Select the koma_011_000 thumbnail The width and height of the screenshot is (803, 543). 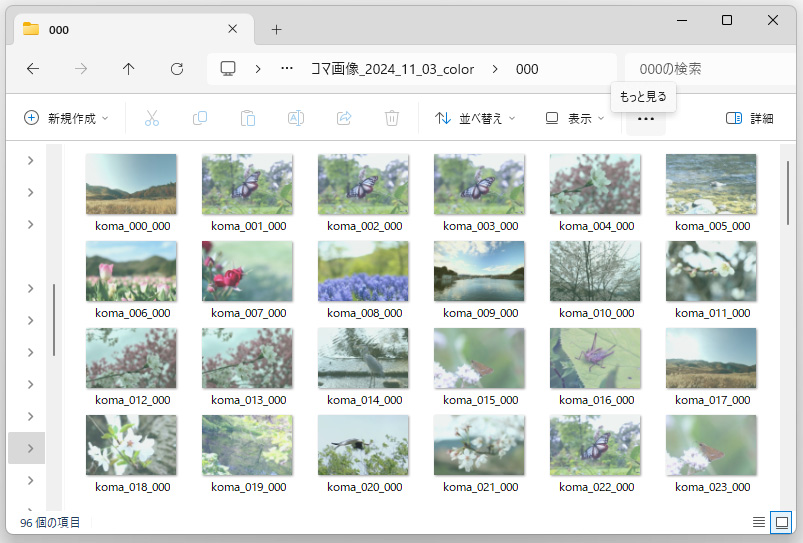click(711, 271)
